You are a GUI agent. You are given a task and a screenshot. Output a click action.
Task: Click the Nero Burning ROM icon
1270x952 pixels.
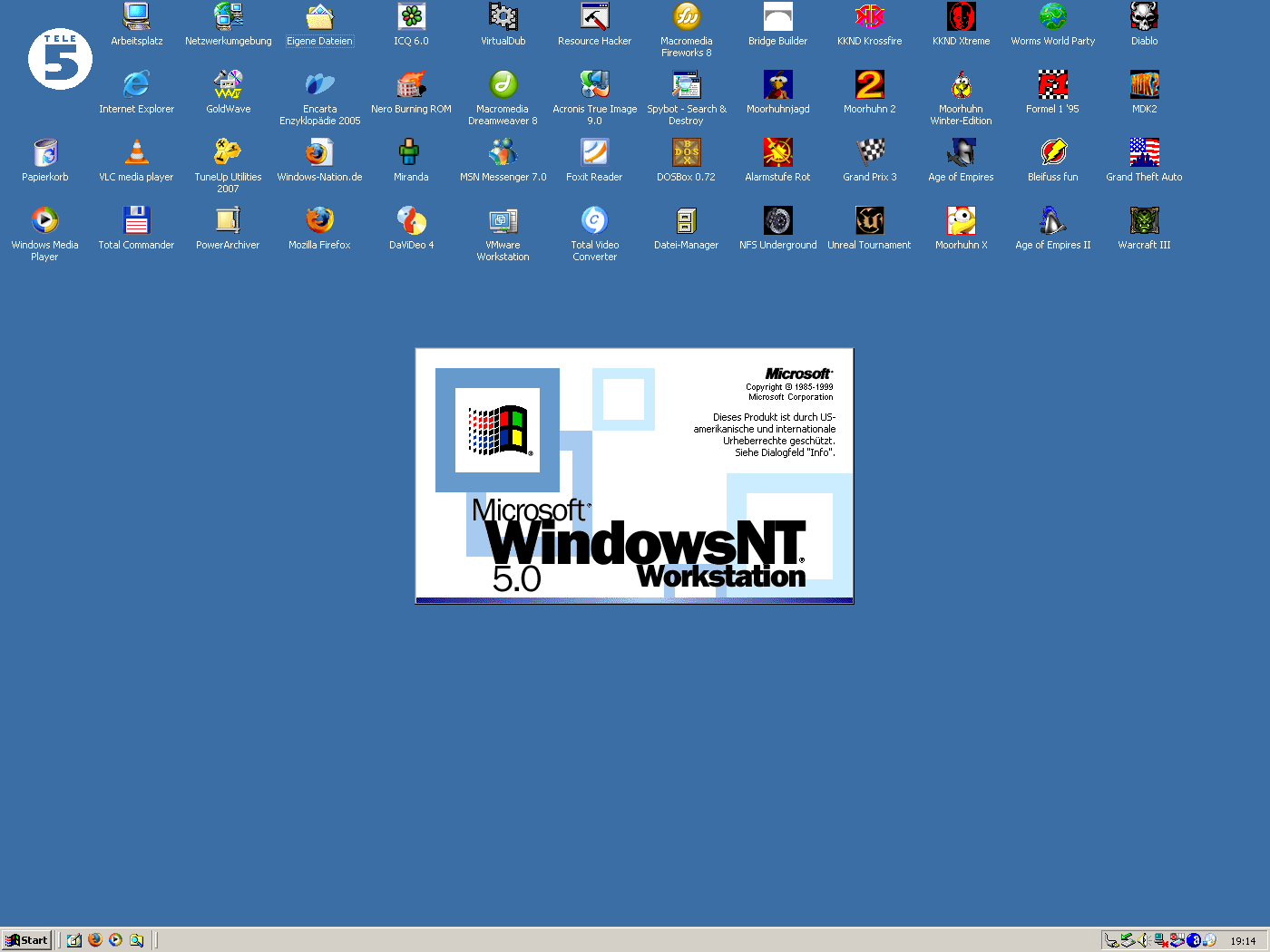(411, 85)
